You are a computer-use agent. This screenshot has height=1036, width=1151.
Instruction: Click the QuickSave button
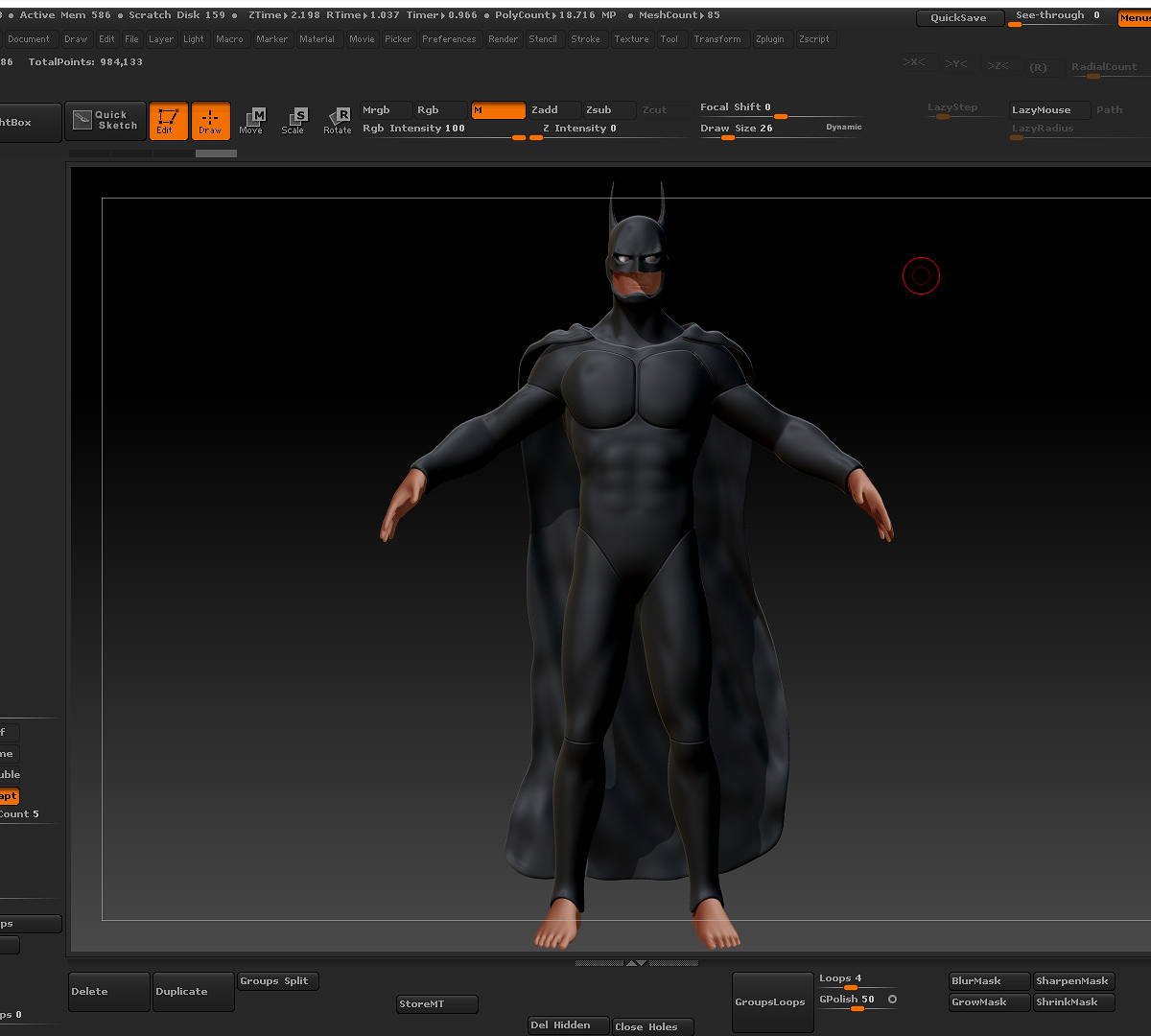(959, 18)
